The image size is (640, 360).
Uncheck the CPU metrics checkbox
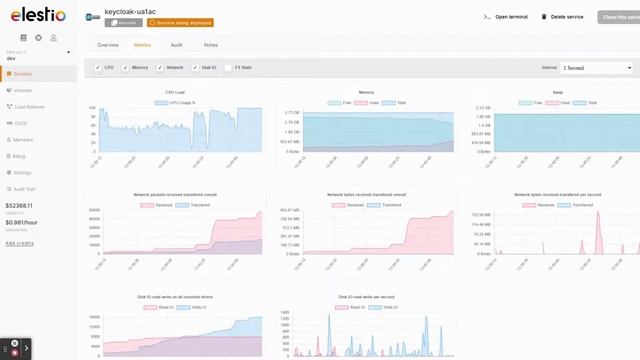(98, 68)
